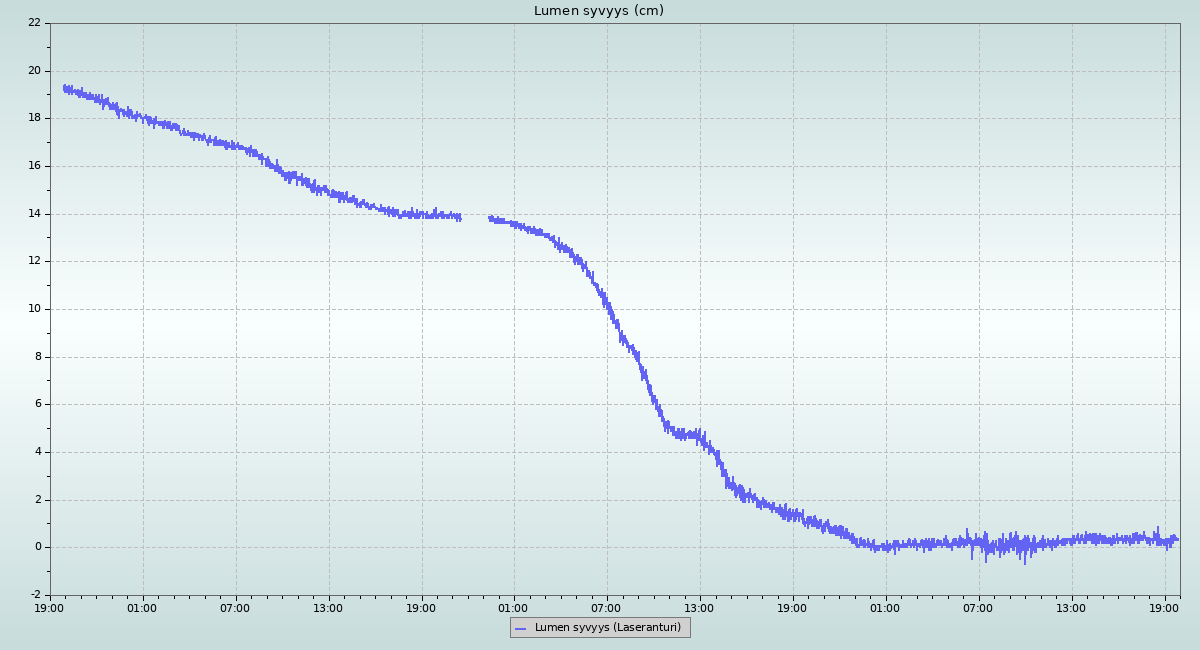
Task: Click the rightmost 13:00 x-axis label
Action: point(1072,608)
